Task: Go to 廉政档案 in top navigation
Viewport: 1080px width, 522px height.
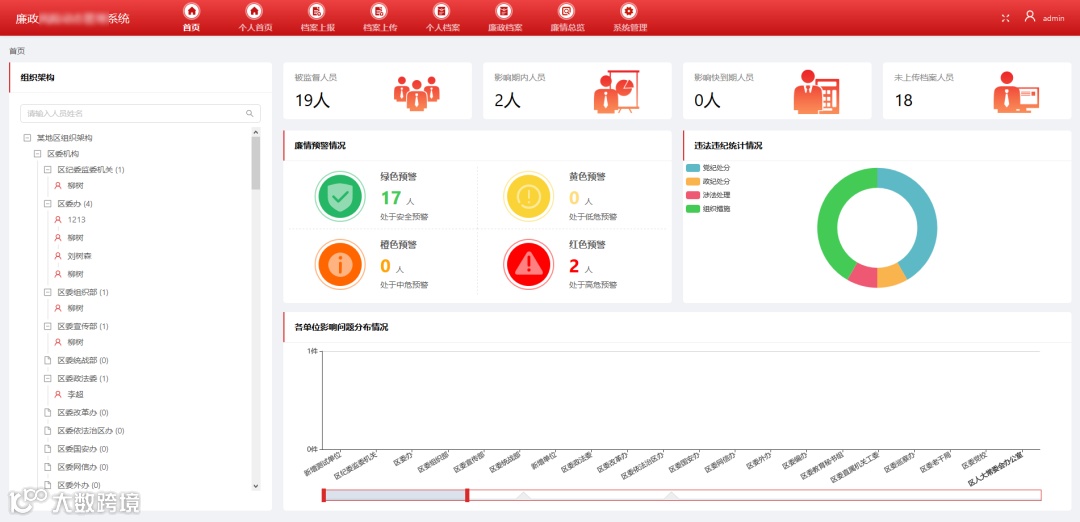Action: click(505, 18)
